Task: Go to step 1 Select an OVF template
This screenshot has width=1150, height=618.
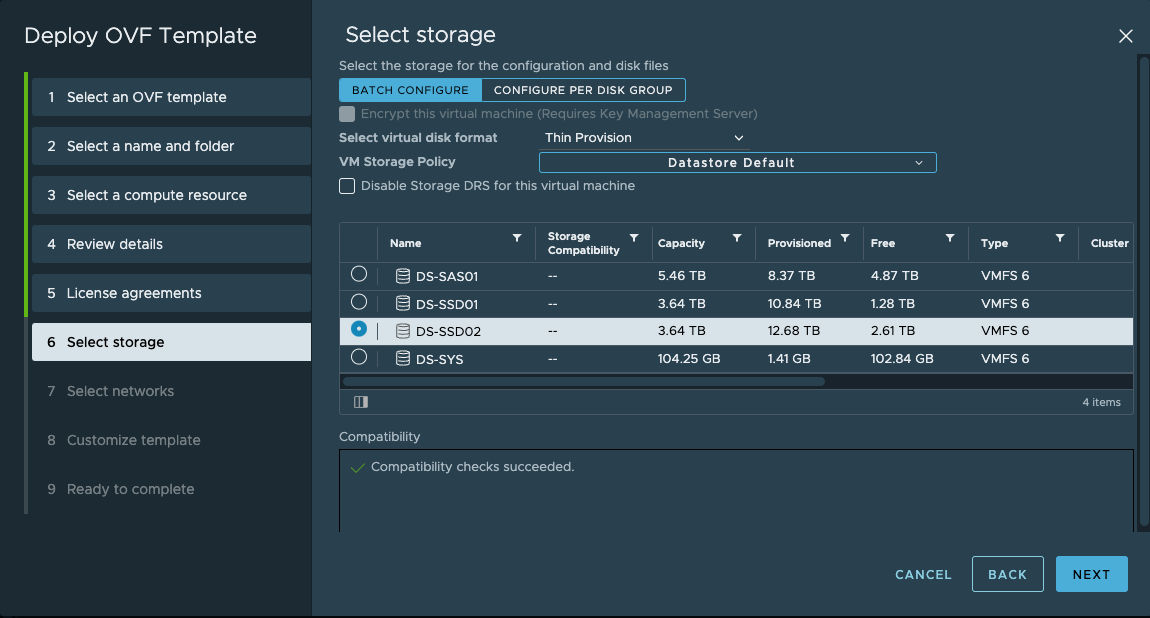Action: tap(172, 97)
